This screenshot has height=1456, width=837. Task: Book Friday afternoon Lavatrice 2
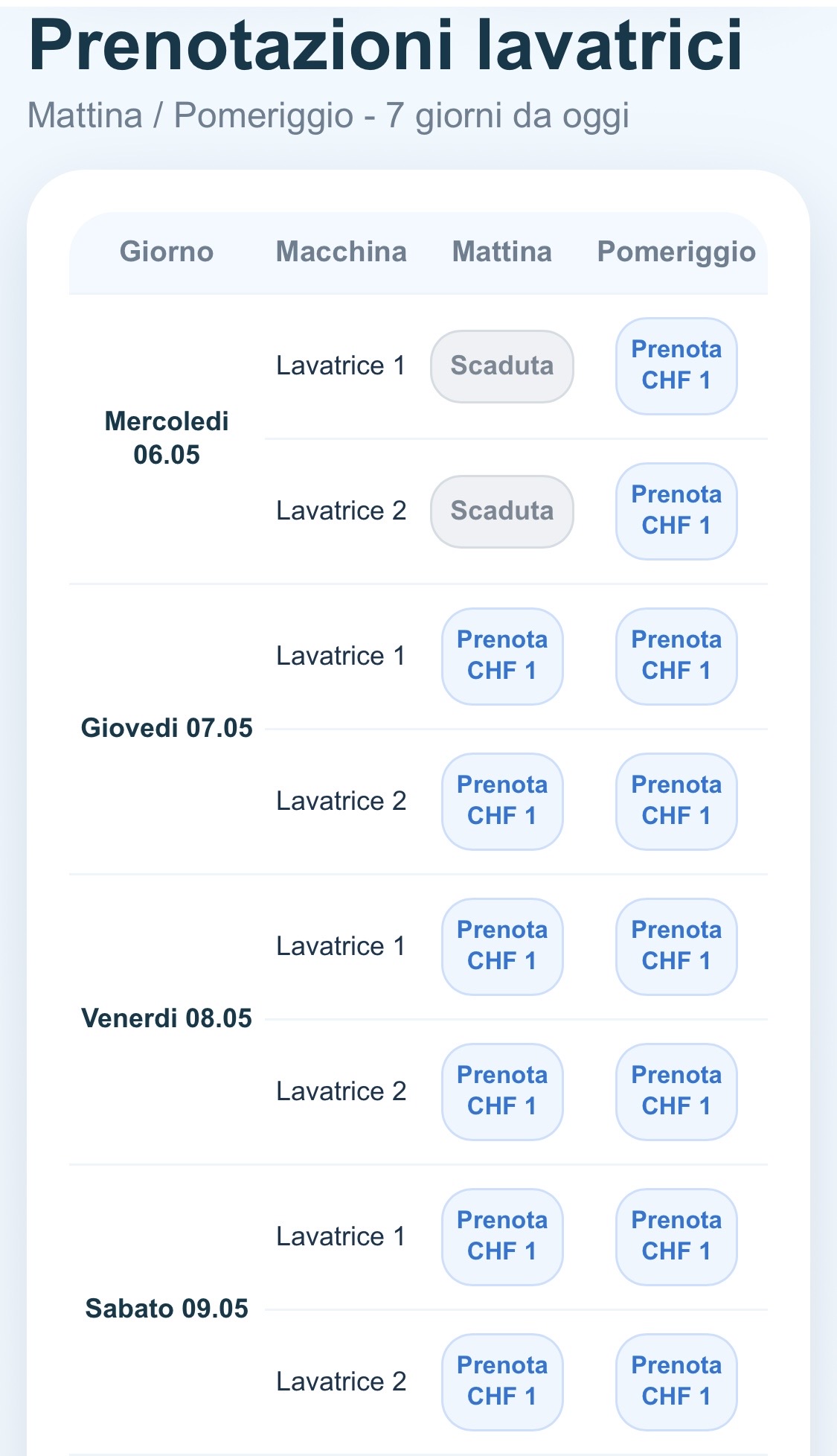pyautogui.click(x=676, y=1091)
